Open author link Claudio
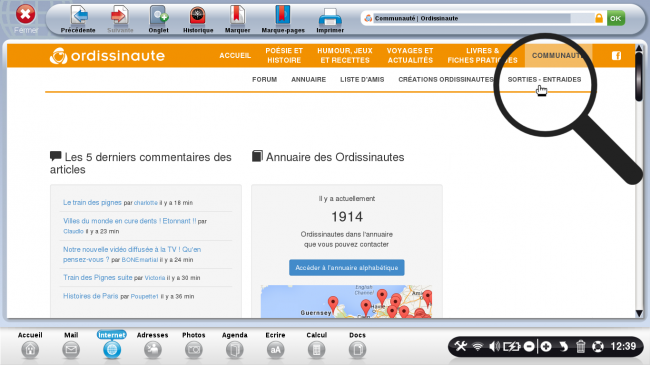The height and width of the screenshot is (365, 650). pos(73,231)
